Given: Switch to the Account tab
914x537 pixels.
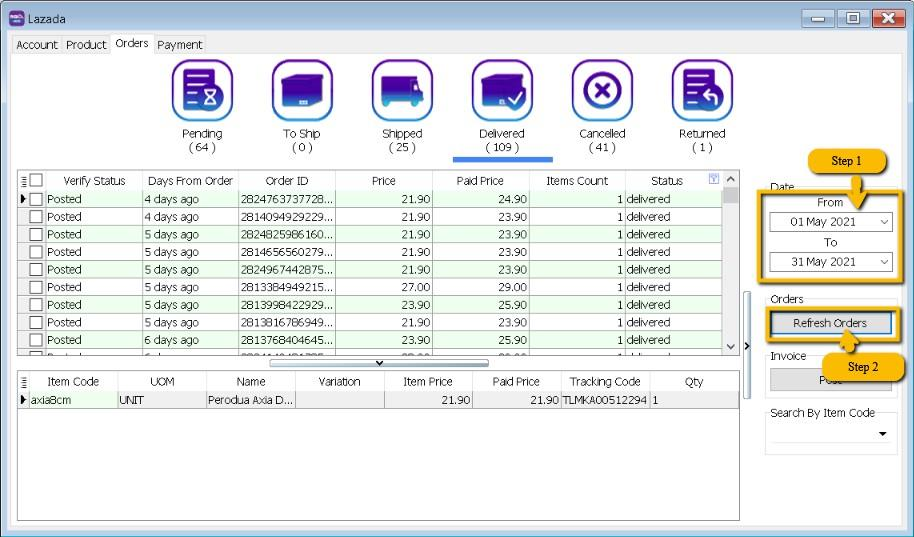Looking at the screenshot, I should click(x=37, y=45).
